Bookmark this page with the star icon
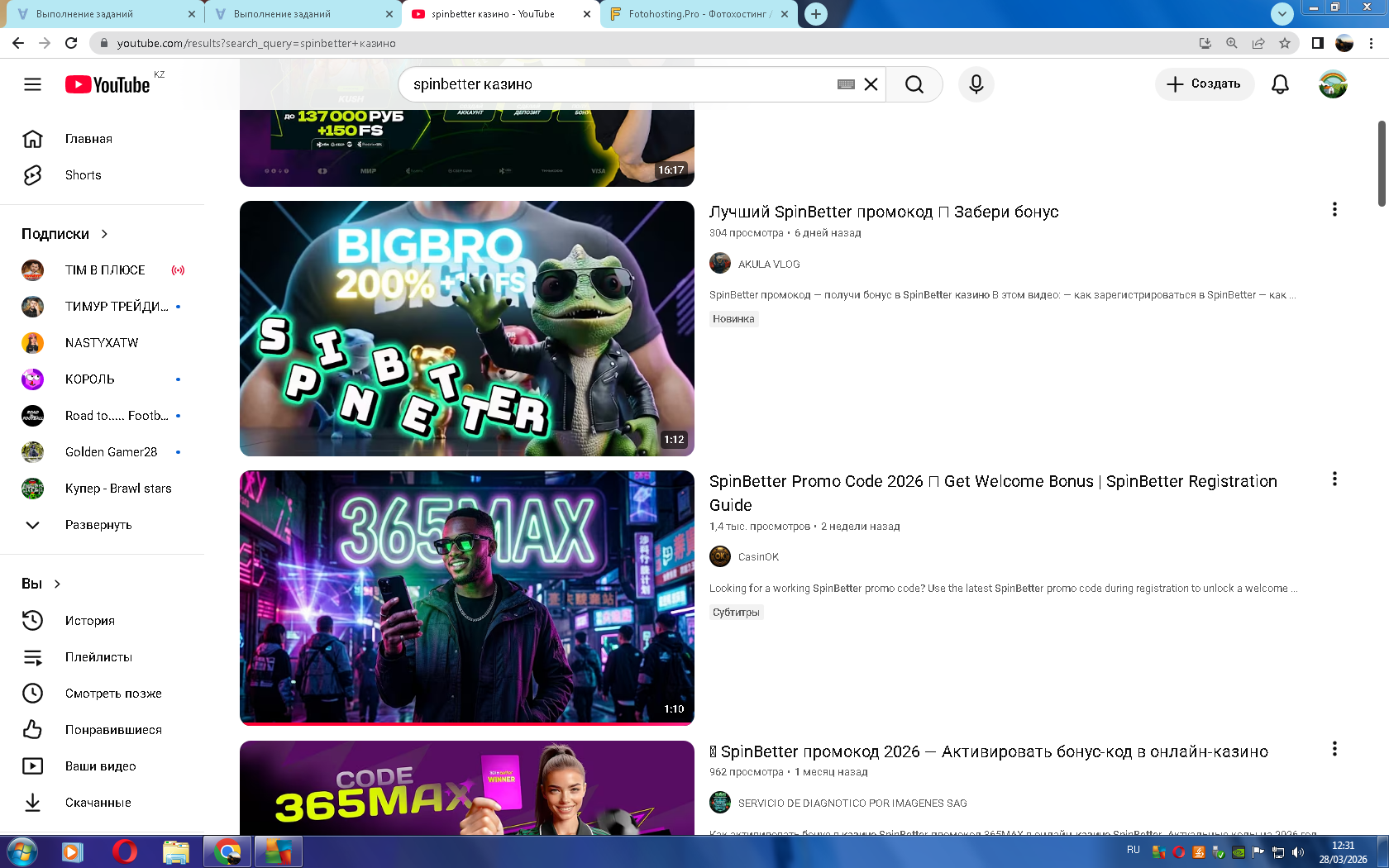Screen dimensions: 1389x868 [1284, 43]
